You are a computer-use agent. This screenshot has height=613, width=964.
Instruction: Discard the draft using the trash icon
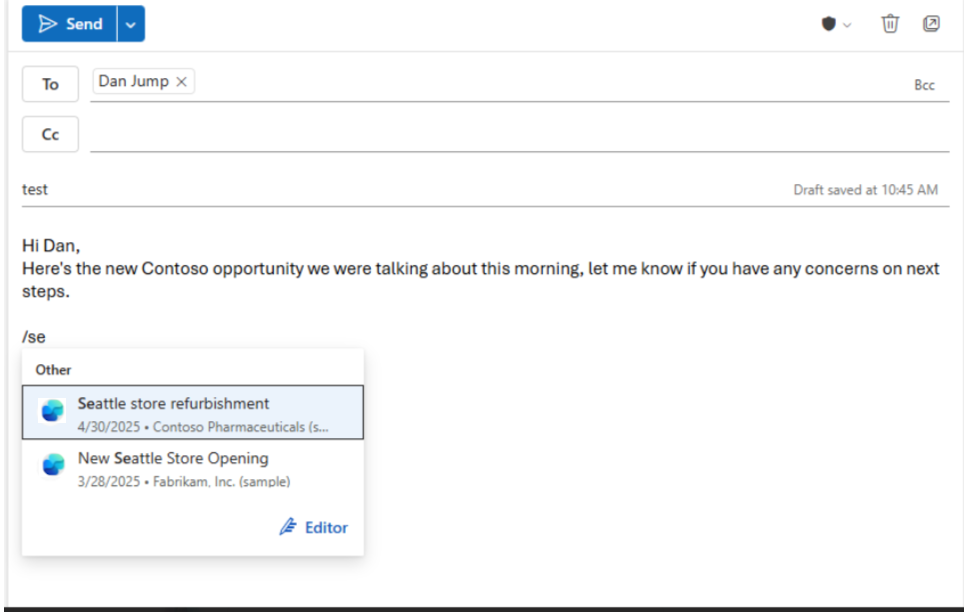(889, 23)
